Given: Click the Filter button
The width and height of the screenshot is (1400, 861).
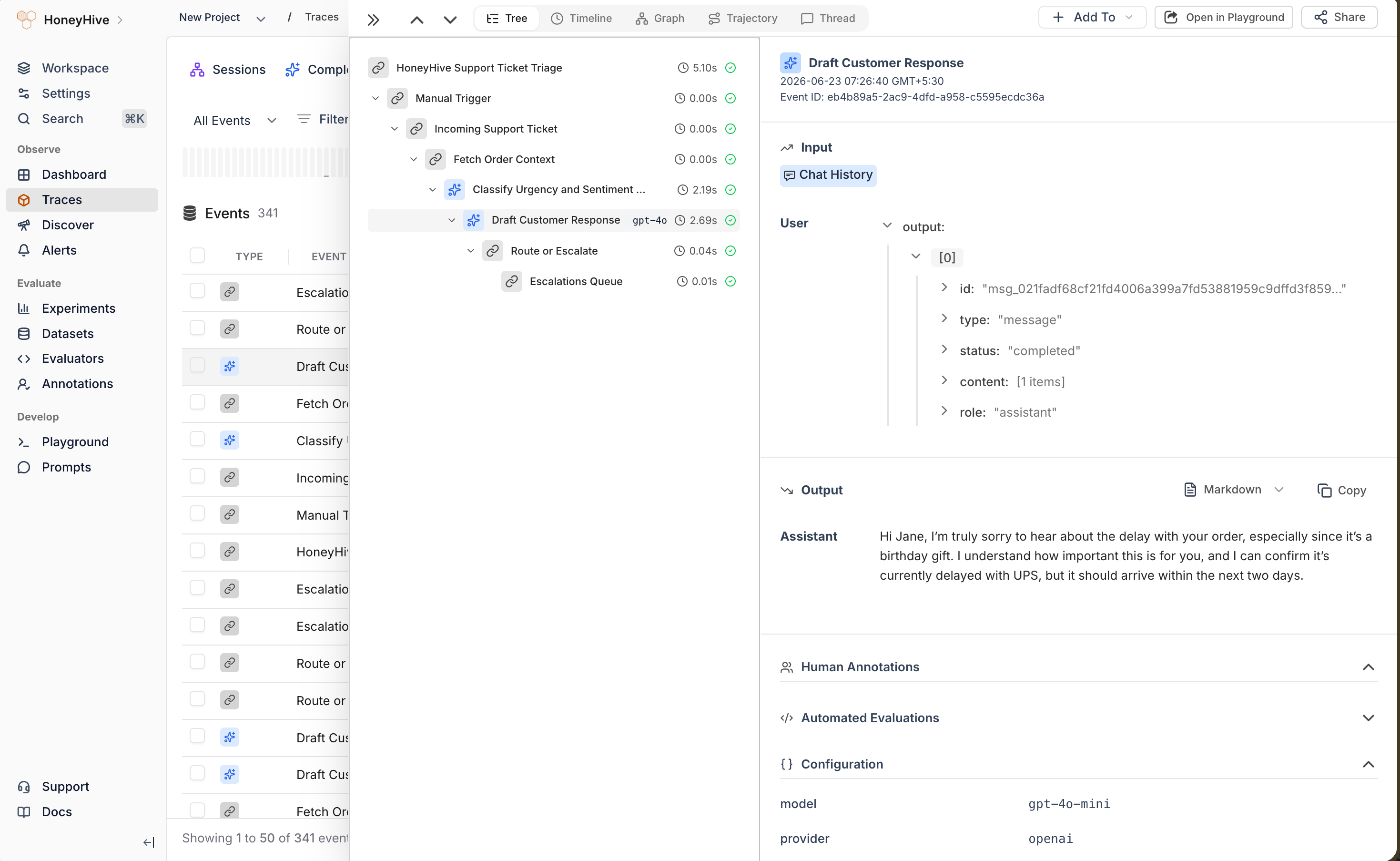Looking at the screenshot, I should [323, 119].
